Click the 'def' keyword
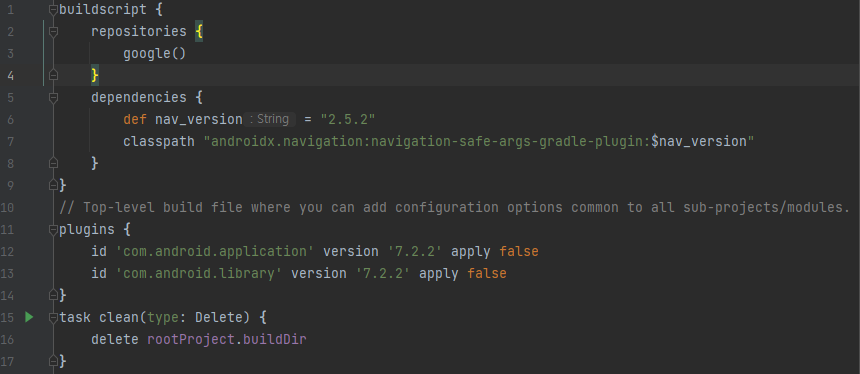Viewport: 860px width, 374px height. (135, 120)
